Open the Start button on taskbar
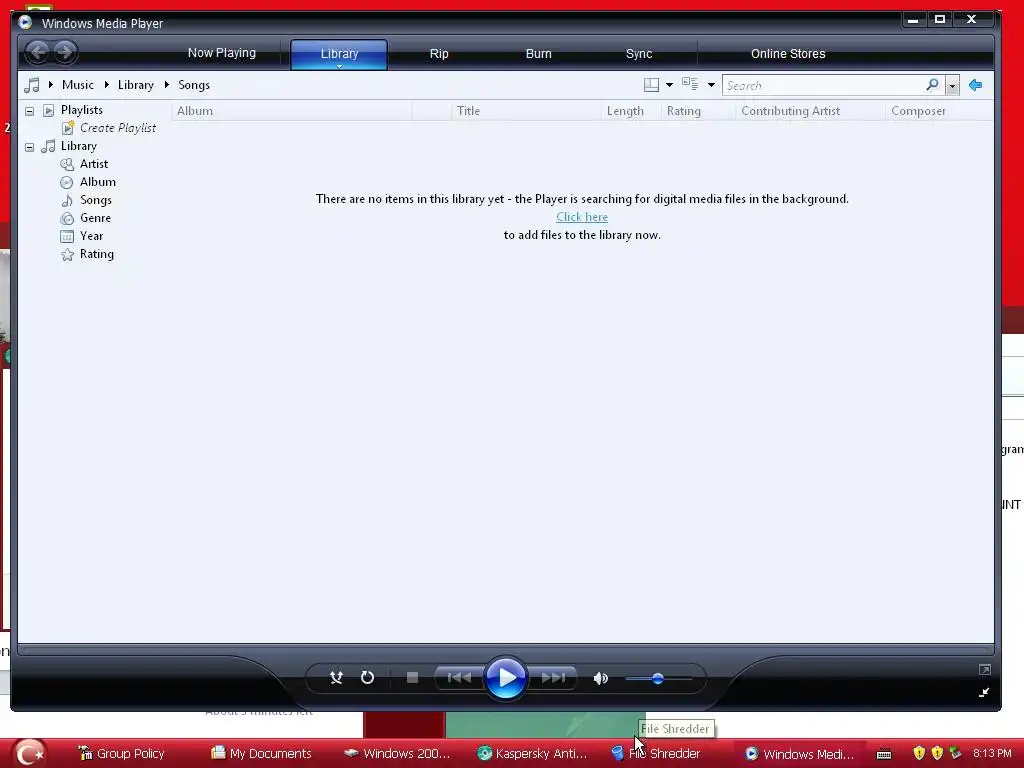 [x=28, y=753]
